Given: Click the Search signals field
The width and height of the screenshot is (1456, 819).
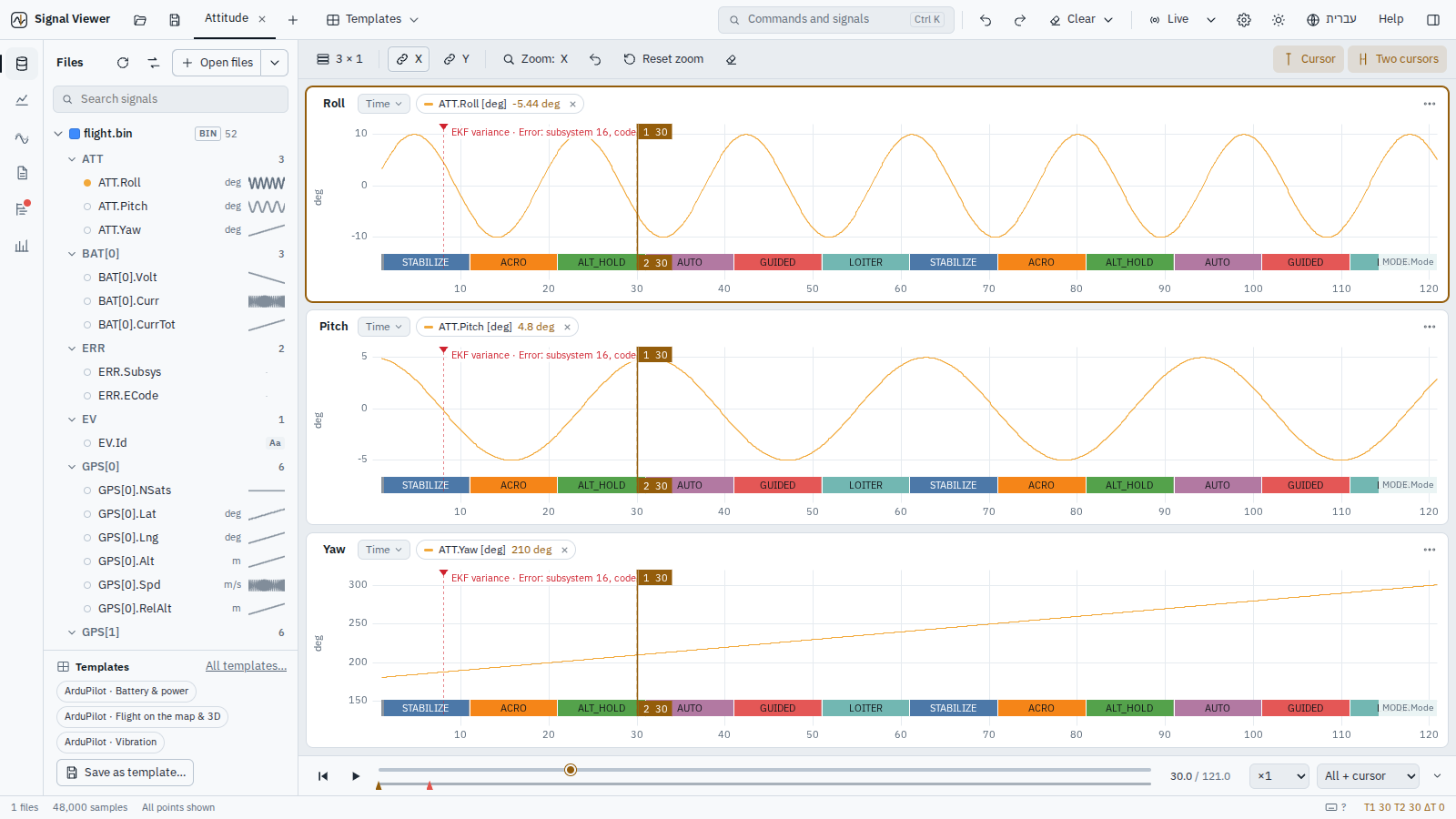Looking at the screenshot, I should click(x=171, y=99).
